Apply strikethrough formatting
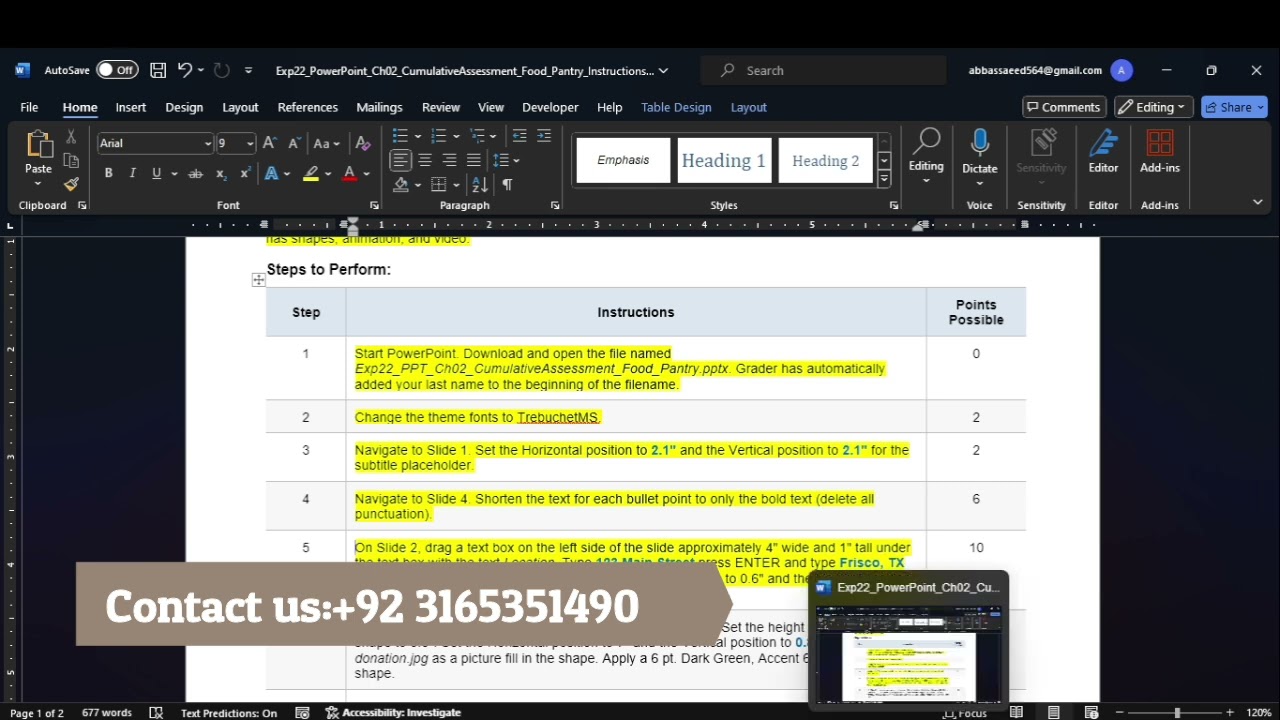 [x=196, y=173]
